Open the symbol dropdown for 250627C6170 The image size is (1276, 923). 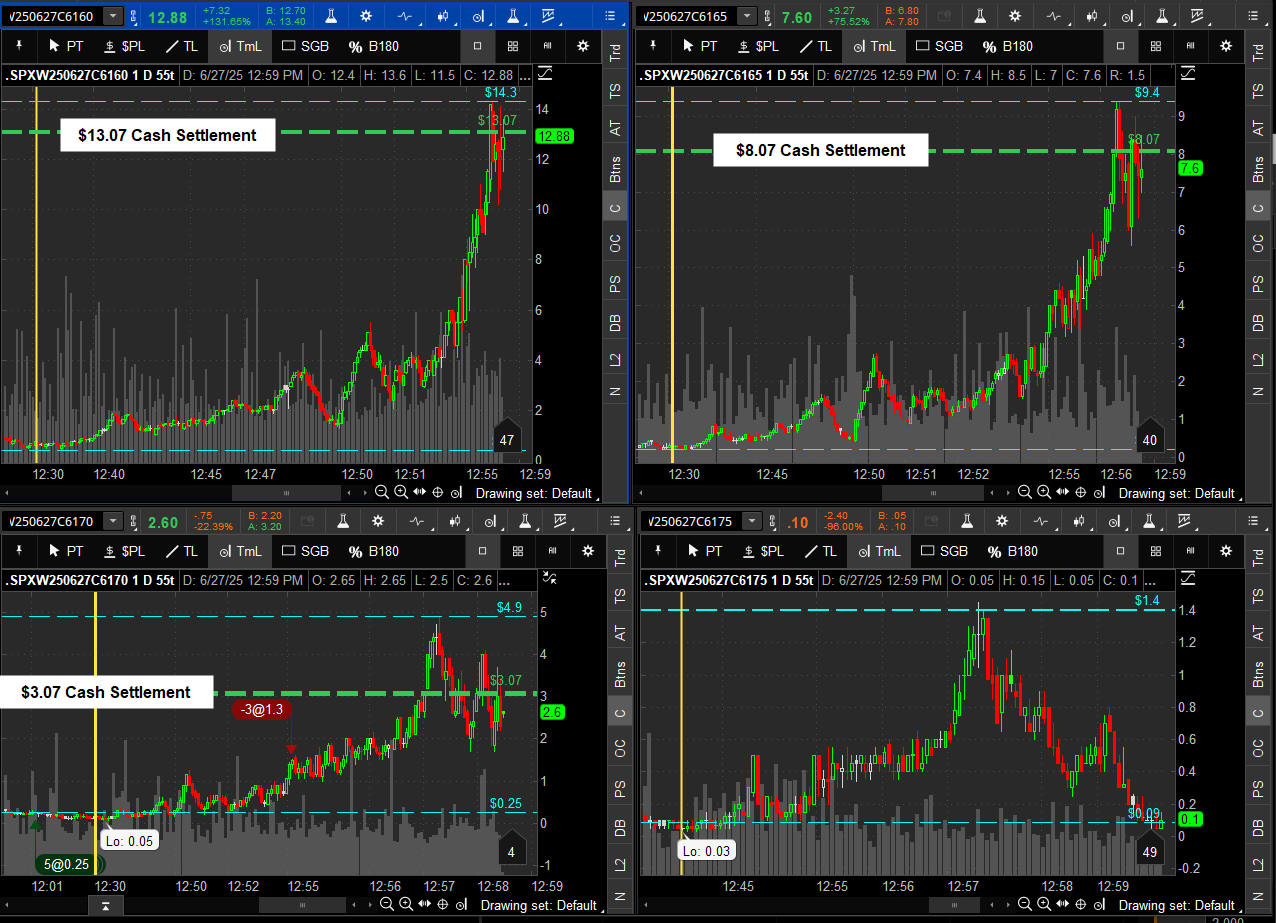tap(113, 521)
